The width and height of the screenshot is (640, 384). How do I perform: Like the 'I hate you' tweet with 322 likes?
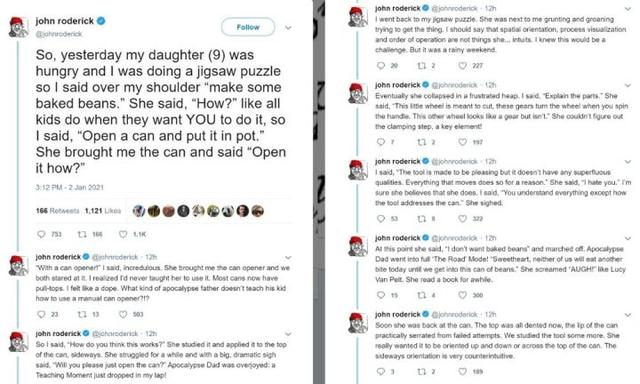pos(462,219)
